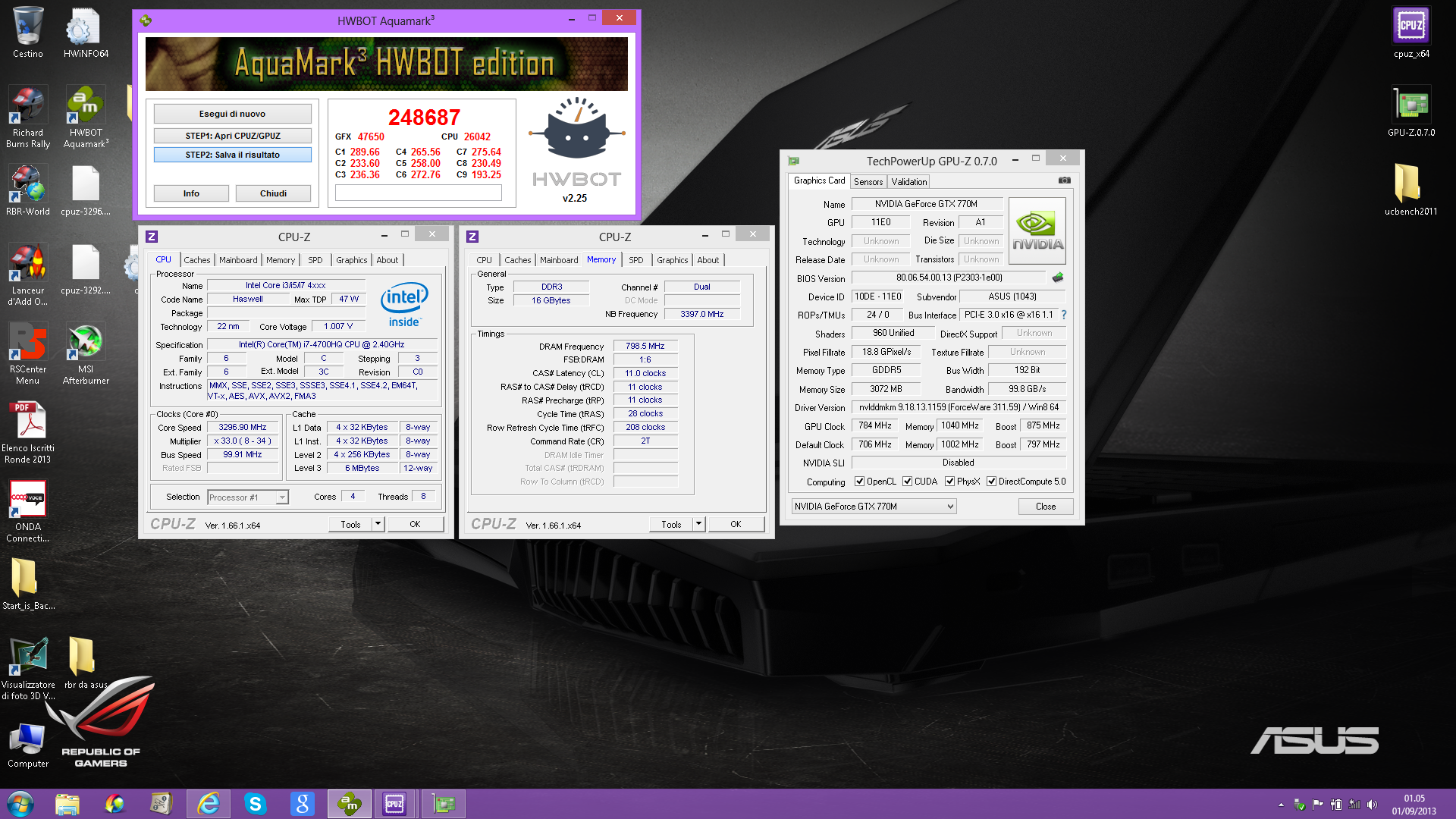
Task: Open the ONDA Connection shortcut
Action: coord(28,511)
